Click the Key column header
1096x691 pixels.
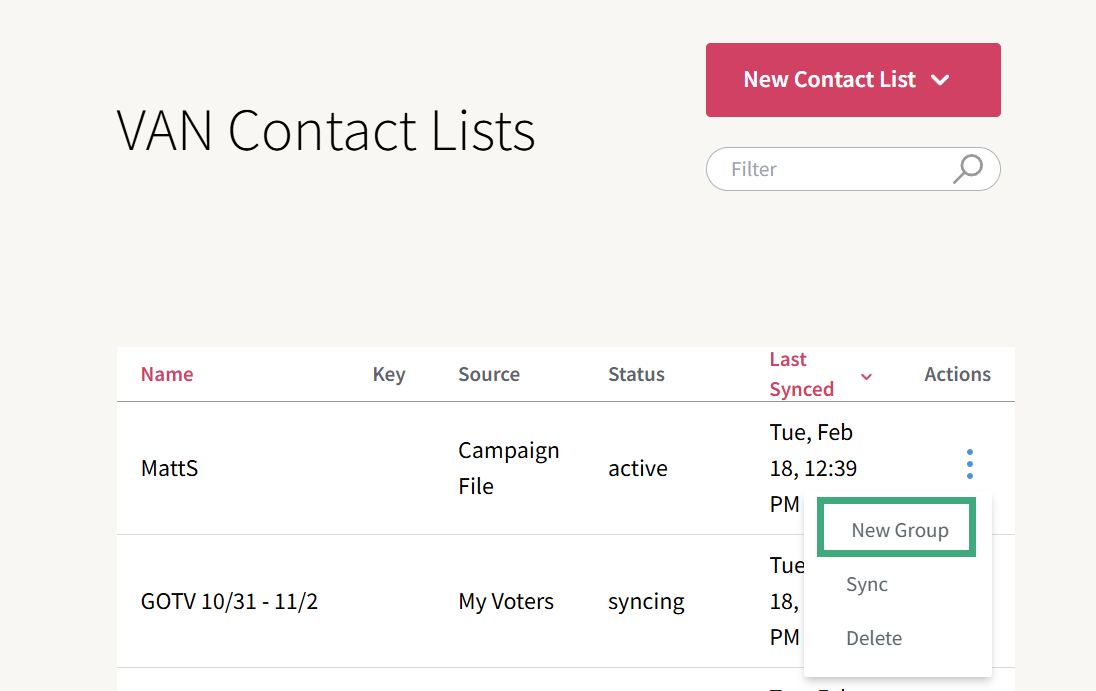(x=389, y=374)
